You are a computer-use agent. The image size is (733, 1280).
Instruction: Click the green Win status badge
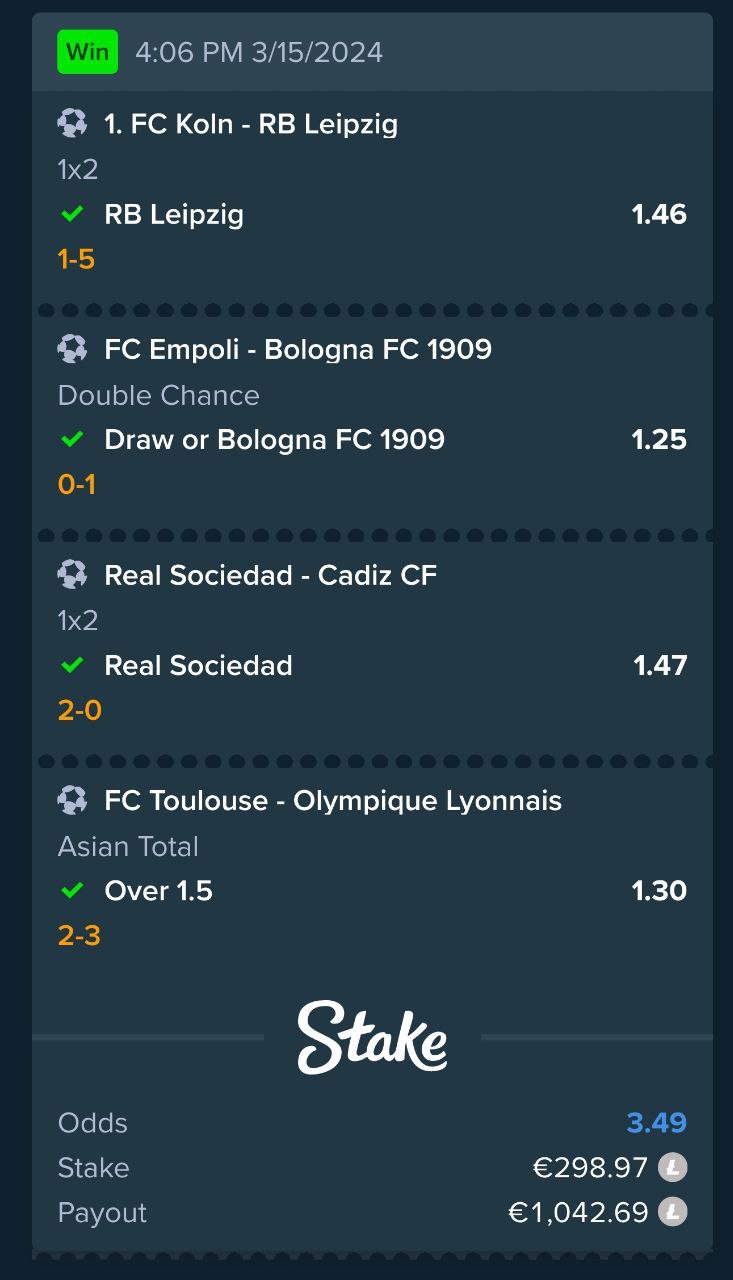tap(88, 52)
